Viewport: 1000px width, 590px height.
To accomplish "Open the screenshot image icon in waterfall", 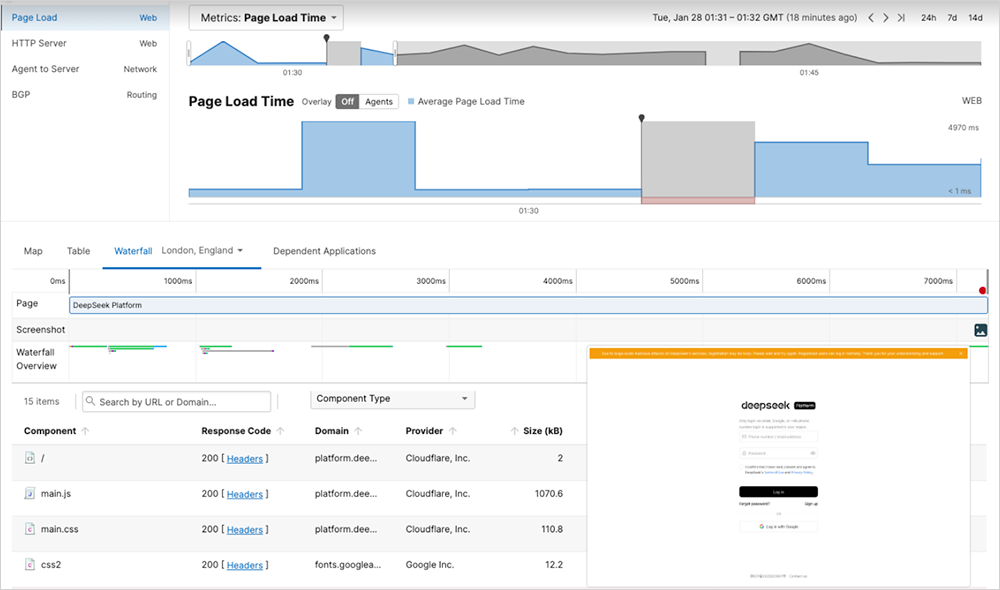I will pos(980,330).
